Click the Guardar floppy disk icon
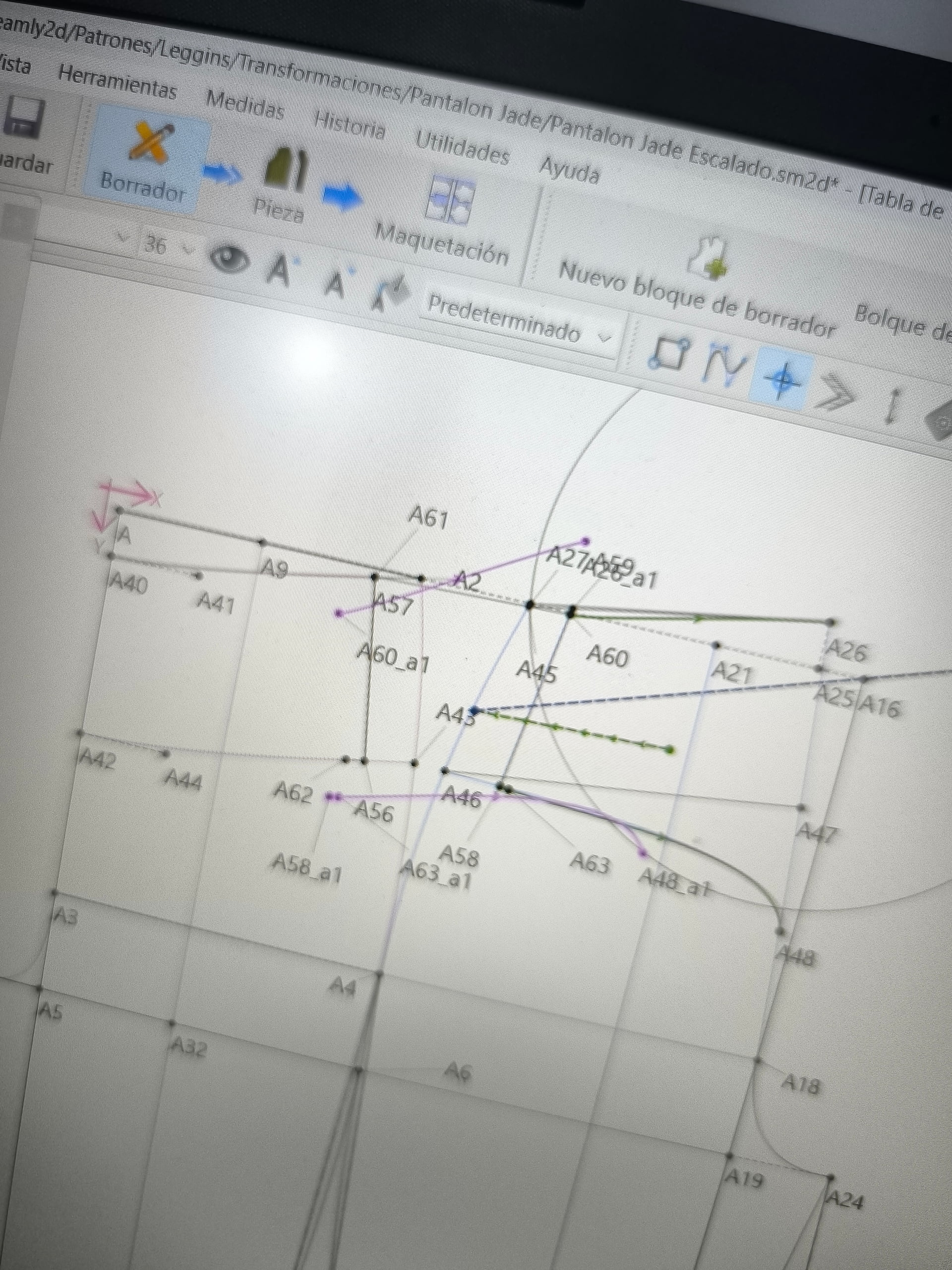 tap(24, 117)
